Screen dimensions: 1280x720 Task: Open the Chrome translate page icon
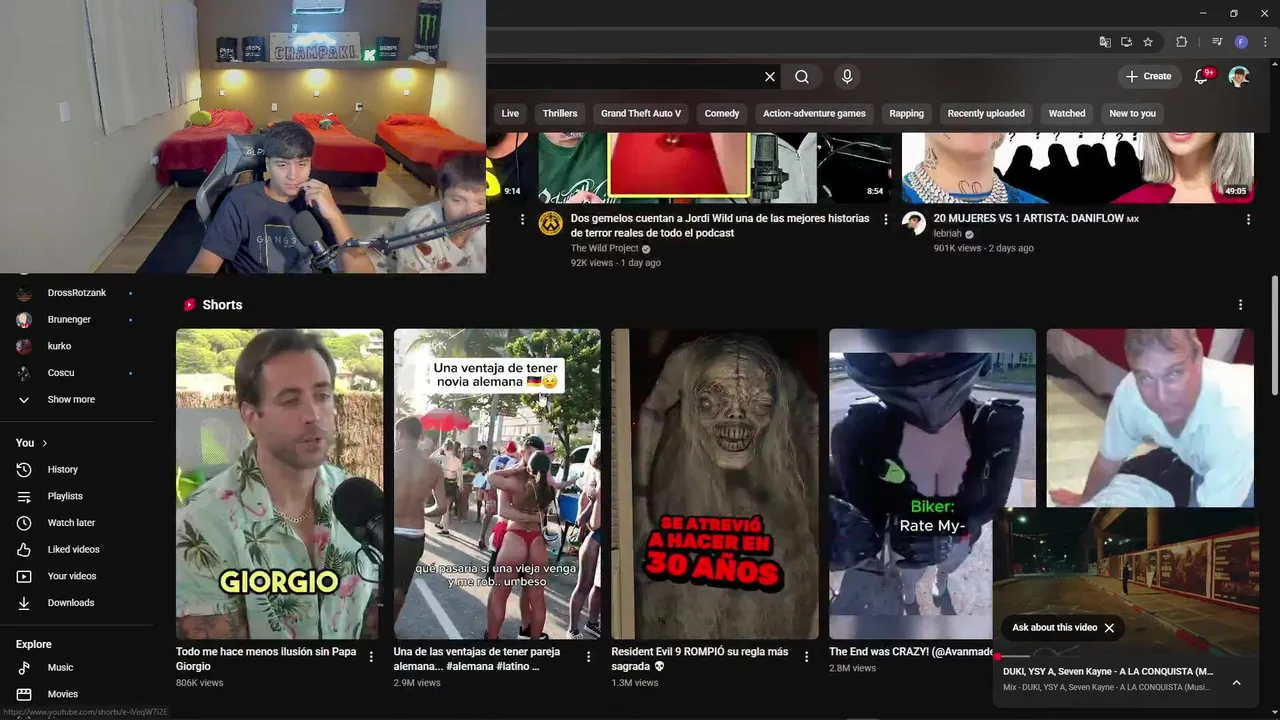1105,42
